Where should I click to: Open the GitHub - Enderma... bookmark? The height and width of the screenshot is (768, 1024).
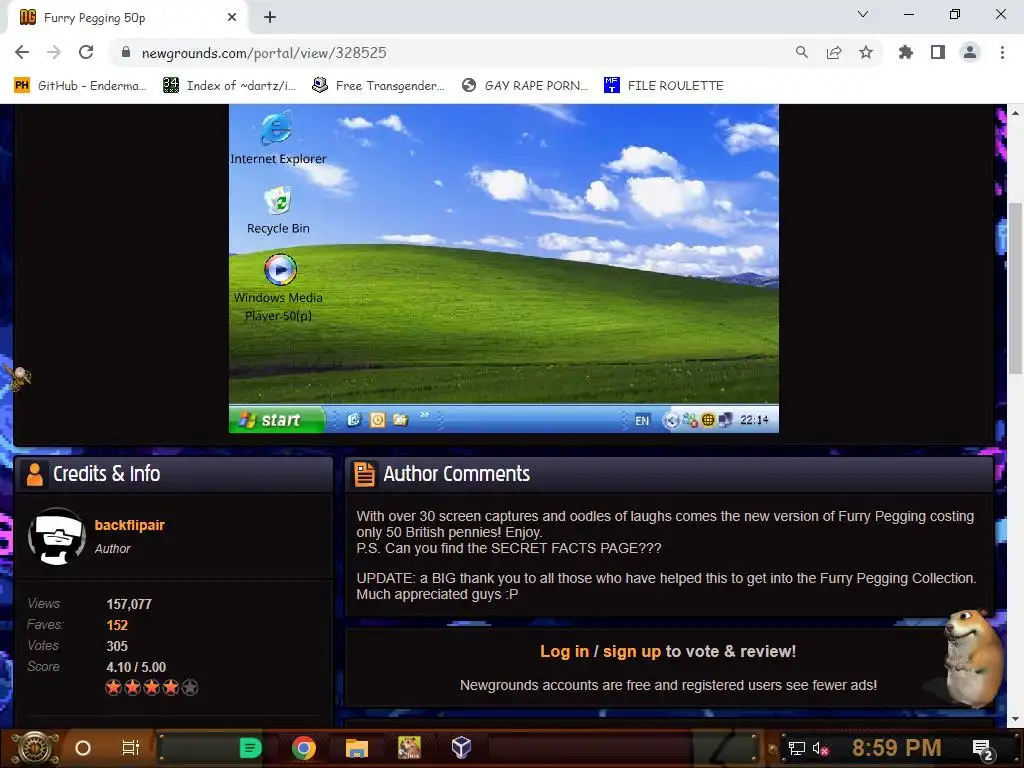click(80, 86)
